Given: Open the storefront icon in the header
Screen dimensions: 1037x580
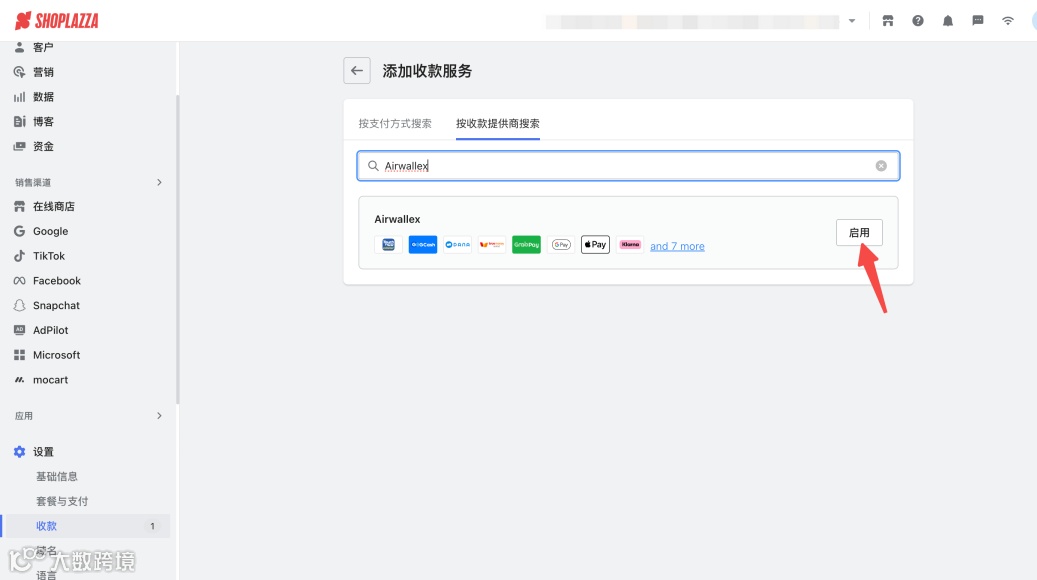Looking at the screenshot, I should (888, 21).
